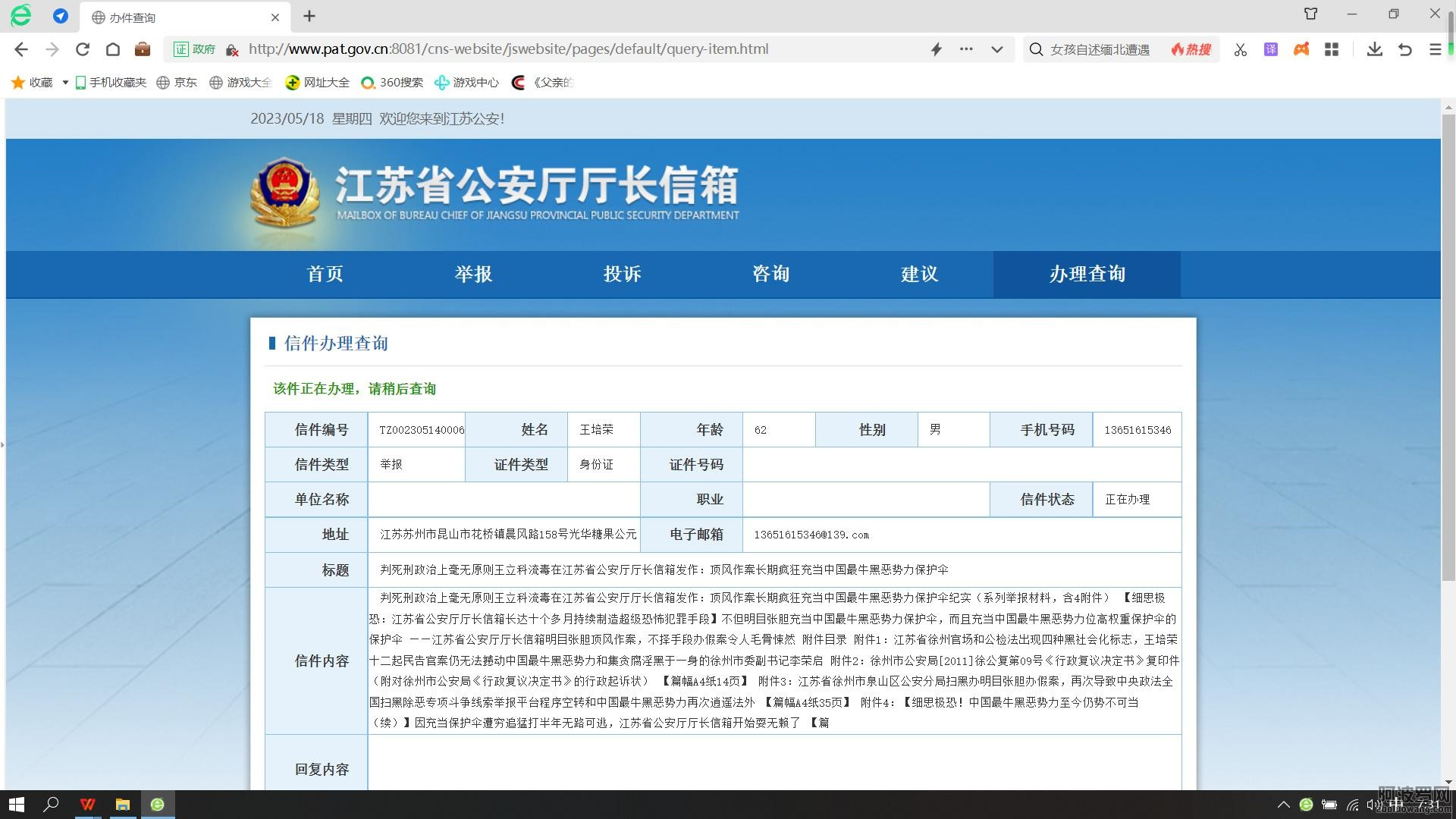Select the 举报 navigation item
This screenshot has height=819, width=1456.
pos(473,274)
